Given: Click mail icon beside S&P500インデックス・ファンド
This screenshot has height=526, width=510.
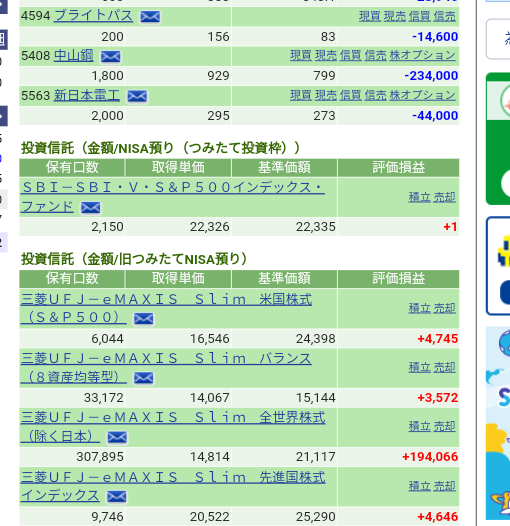Looking at the screenshot, I should [91, 208].
